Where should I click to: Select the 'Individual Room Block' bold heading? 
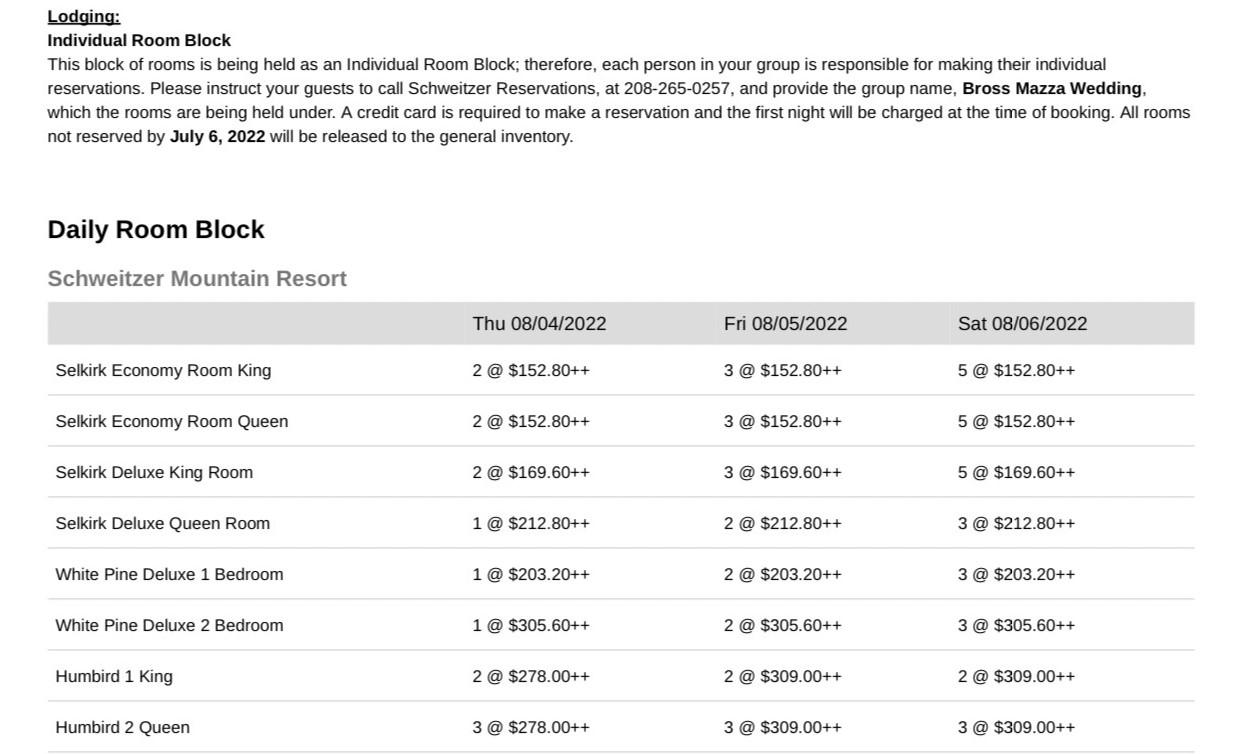(139, 41)
